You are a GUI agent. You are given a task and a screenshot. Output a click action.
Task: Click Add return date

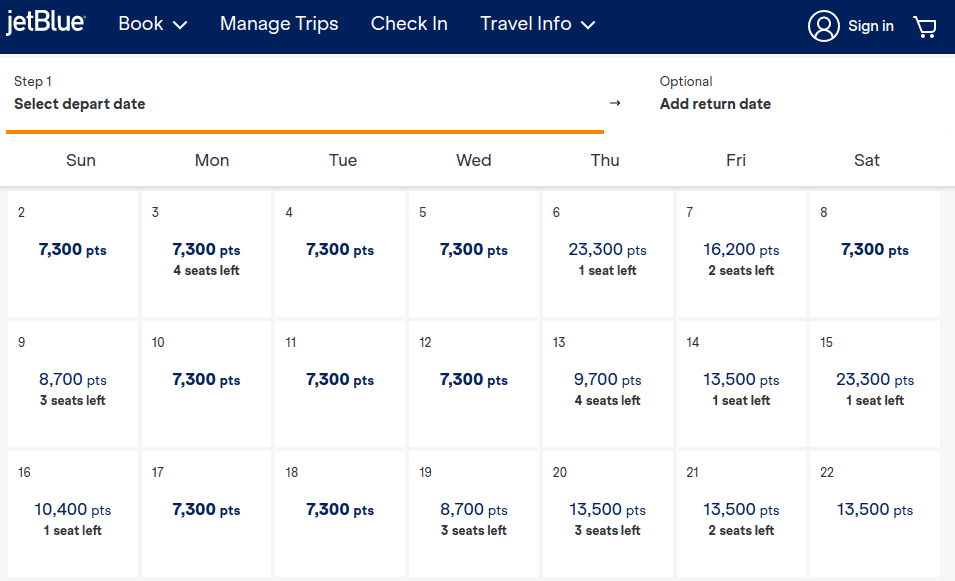715,103
